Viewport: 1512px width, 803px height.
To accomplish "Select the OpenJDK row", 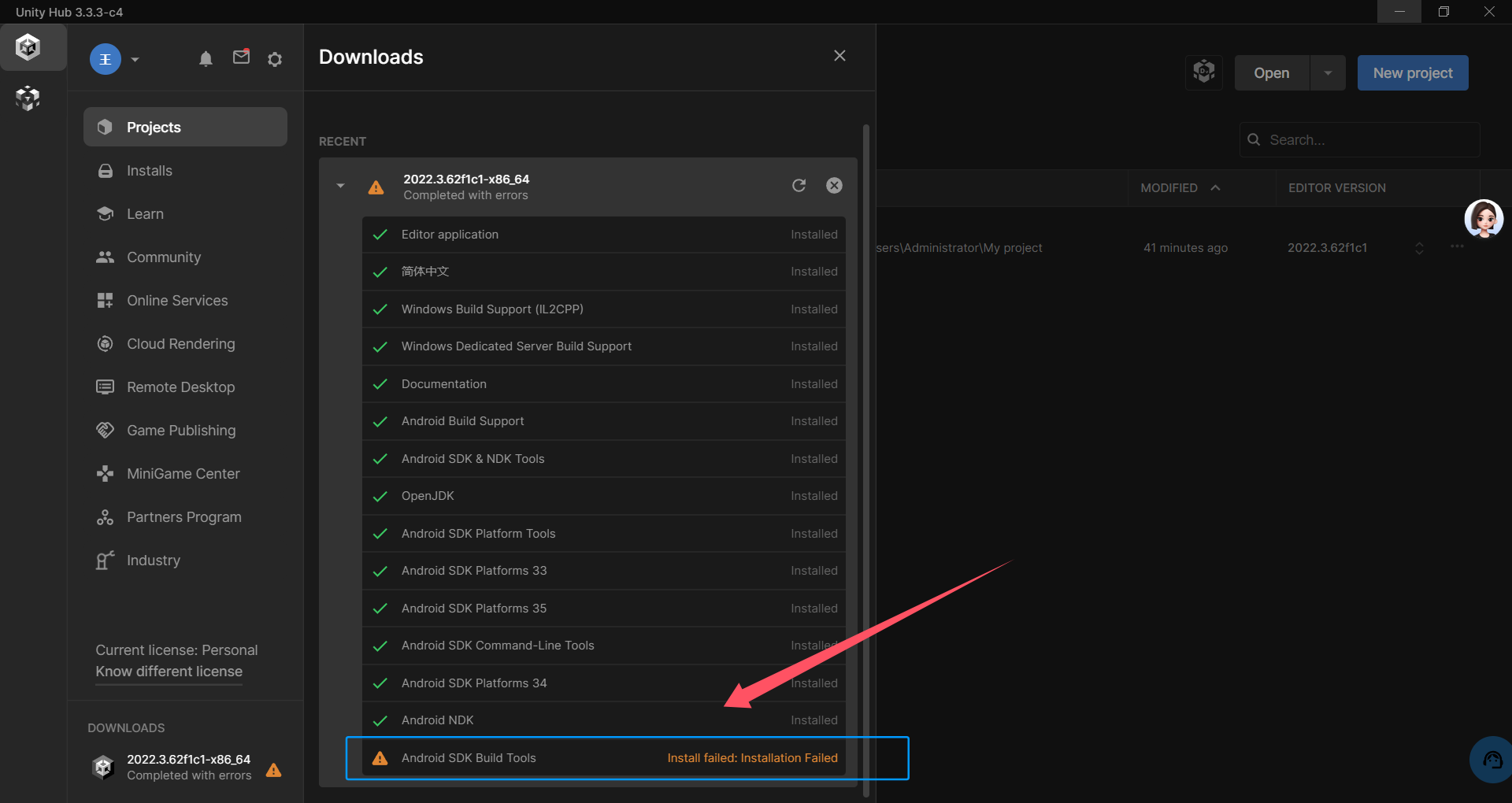I will click(603, 496).
